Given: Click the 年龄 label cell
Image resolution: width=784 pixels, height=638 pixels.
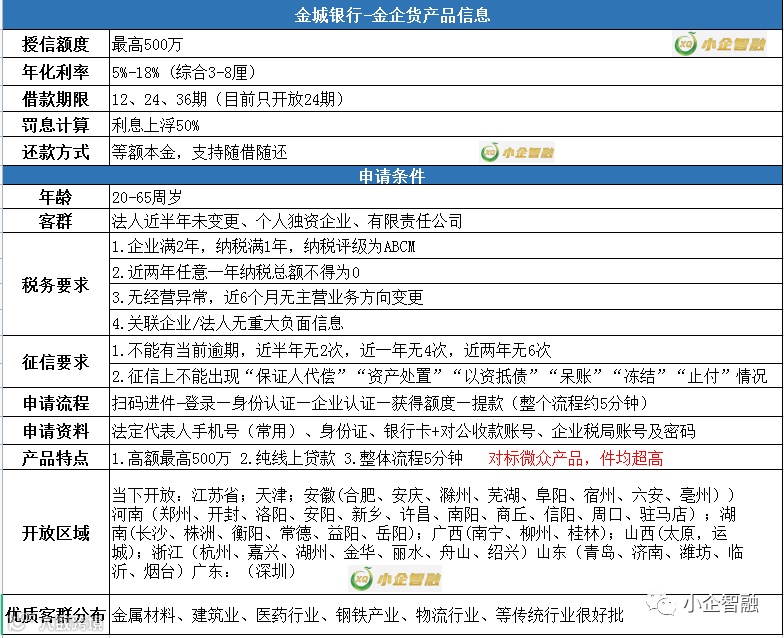Looking at the screenshot, I should point(56,197).
